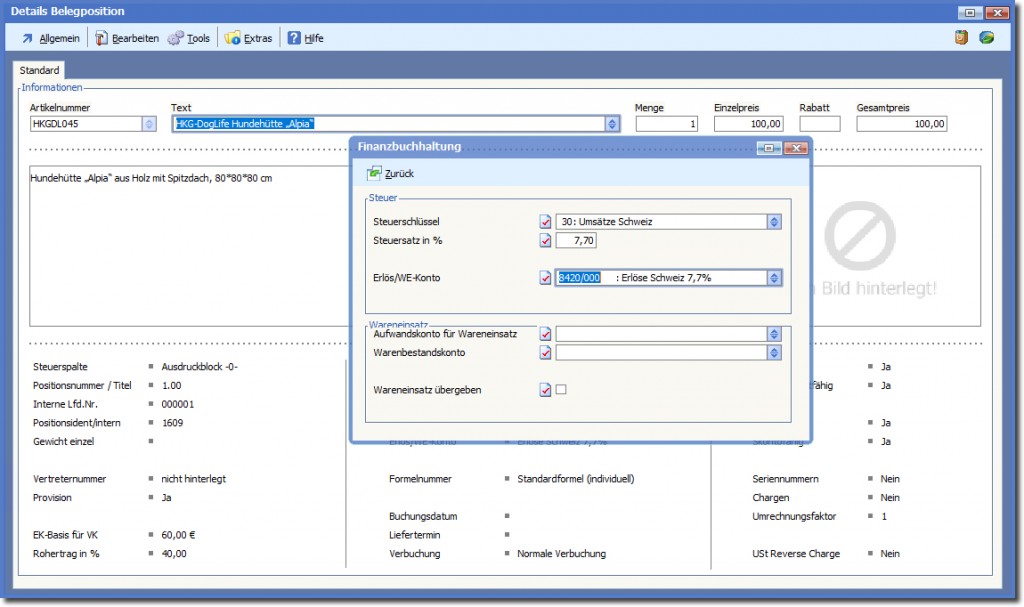The width and height of the screenshot is (1024, 607).
Task: Click the edit icon beside Steuersatz in %
Action: (545, 241)
